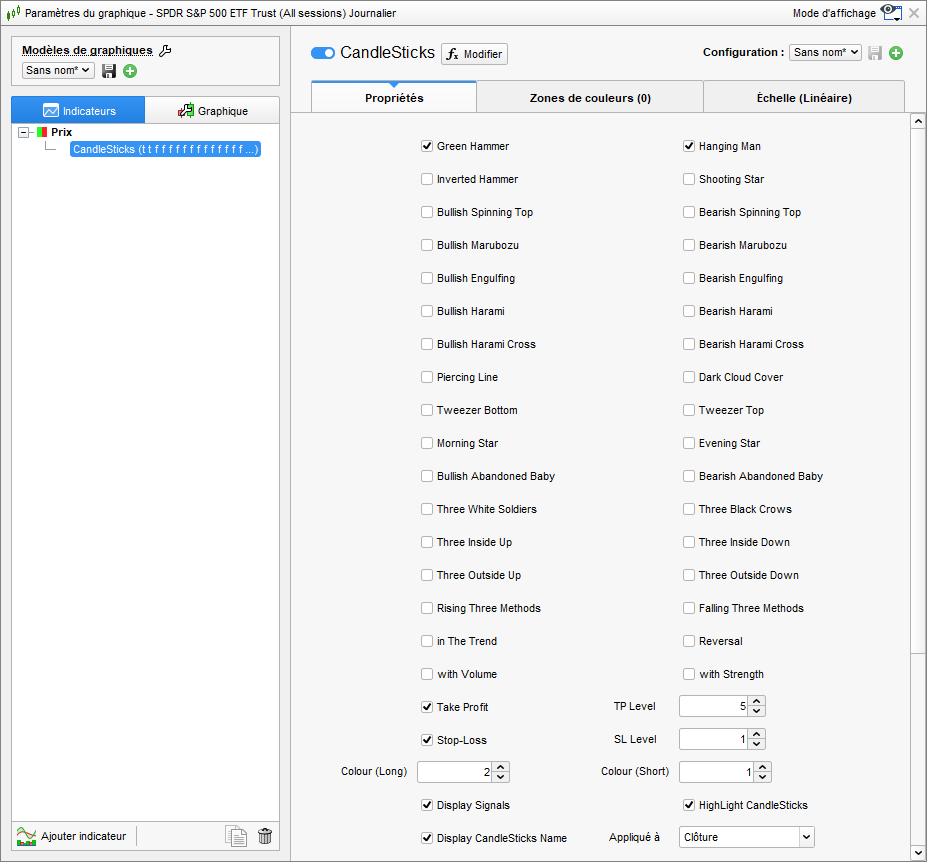Click the red-green Prix color icon
The image size is (927, 862).
coord(42,132)
